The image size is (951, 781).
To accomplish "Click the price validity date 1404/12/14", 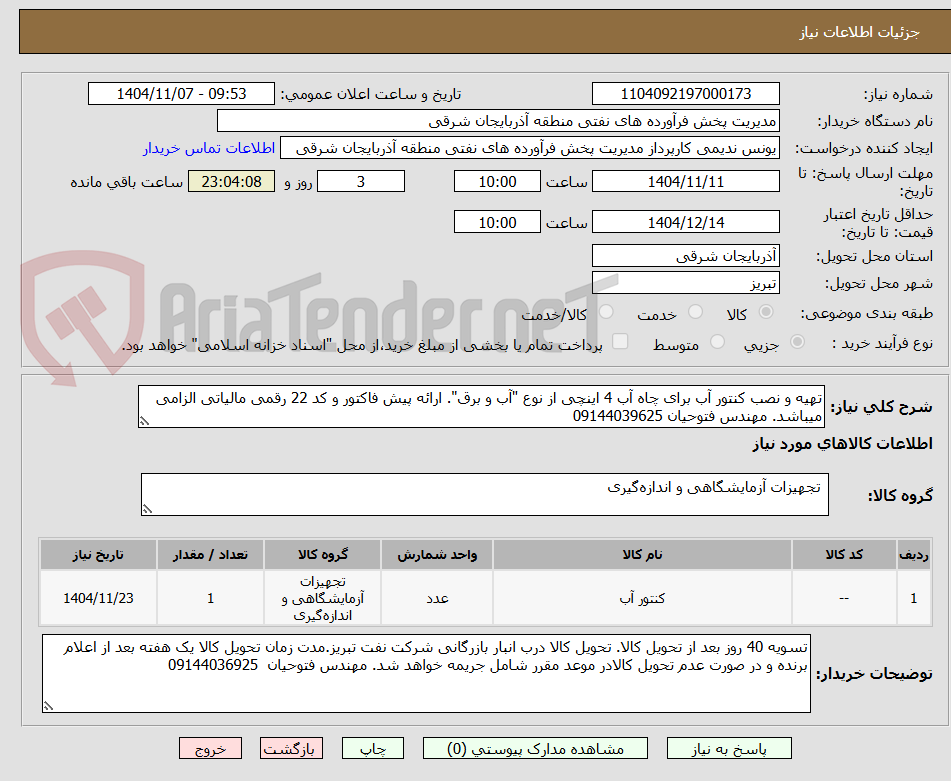I will [685, 222].
